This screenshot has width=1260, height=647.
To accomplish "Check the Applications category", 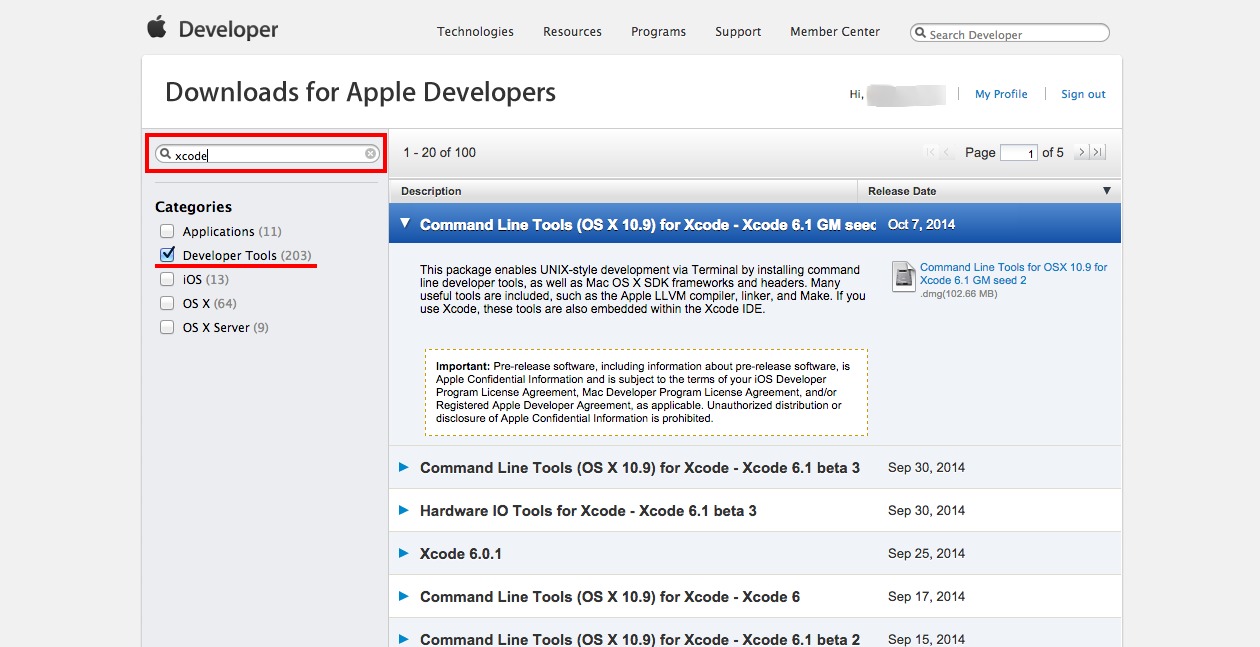I will pos(167,231).
